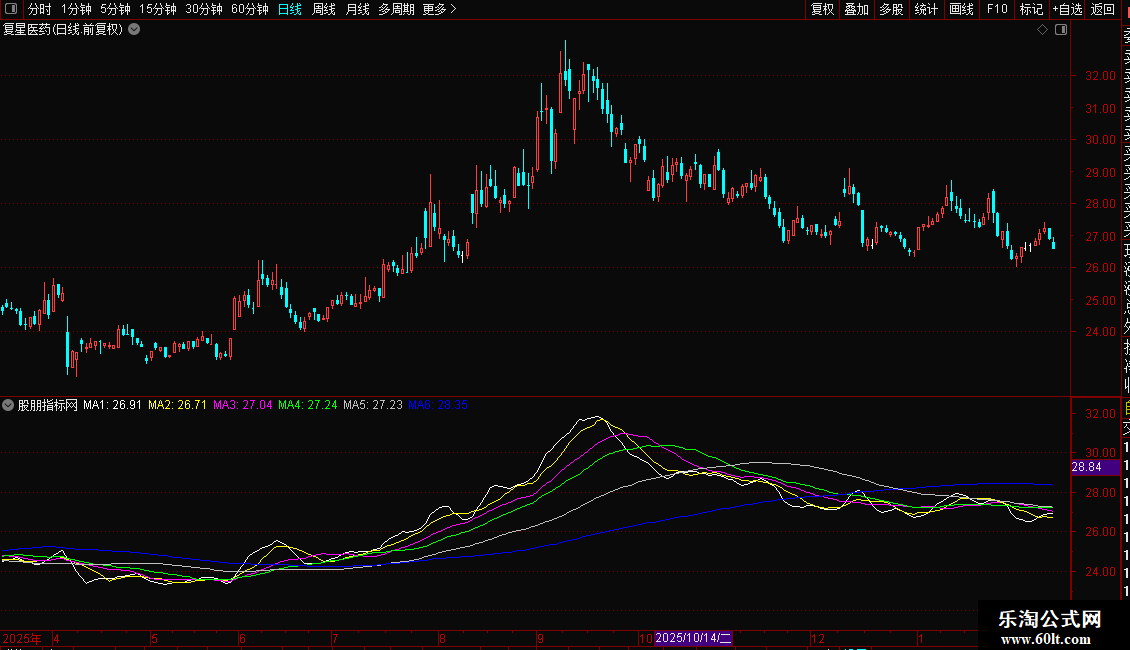1130x650 pixels.
Task: Click the 返回 back button
Action: click(1103, 9)
